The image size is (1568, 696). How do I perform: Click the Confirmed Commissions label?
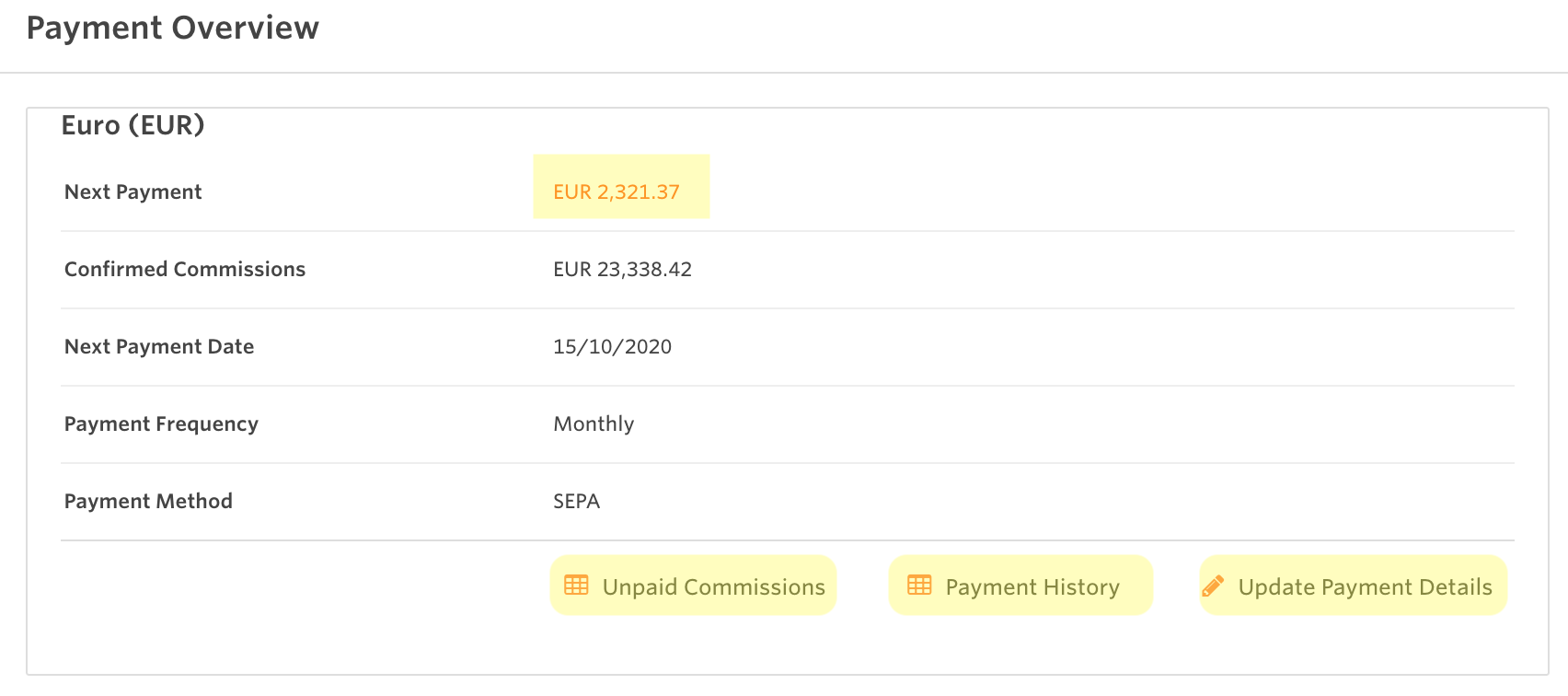[185, 269]
